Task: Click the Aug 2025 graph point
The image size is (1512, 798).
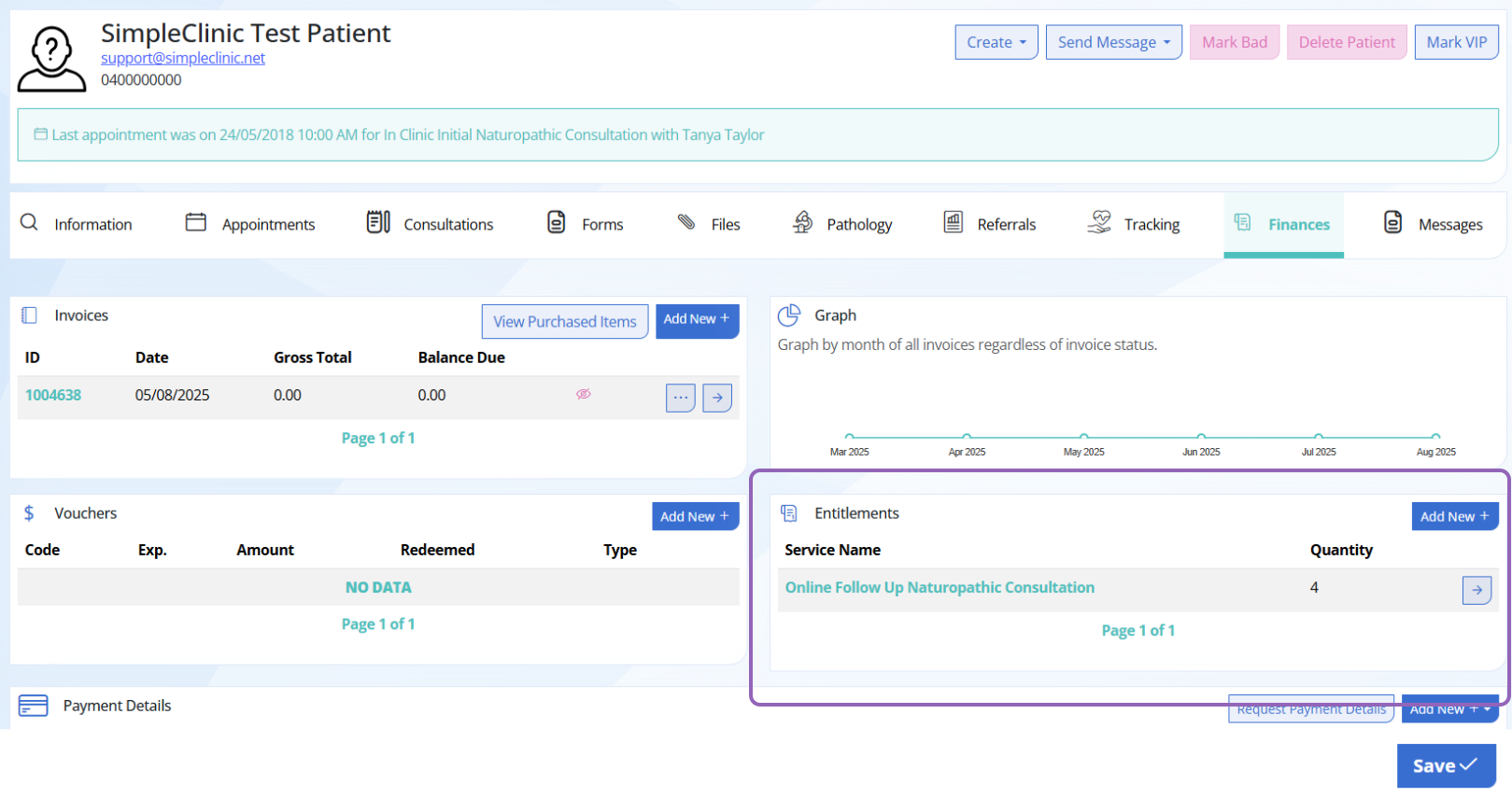Action: point(1435,436)
